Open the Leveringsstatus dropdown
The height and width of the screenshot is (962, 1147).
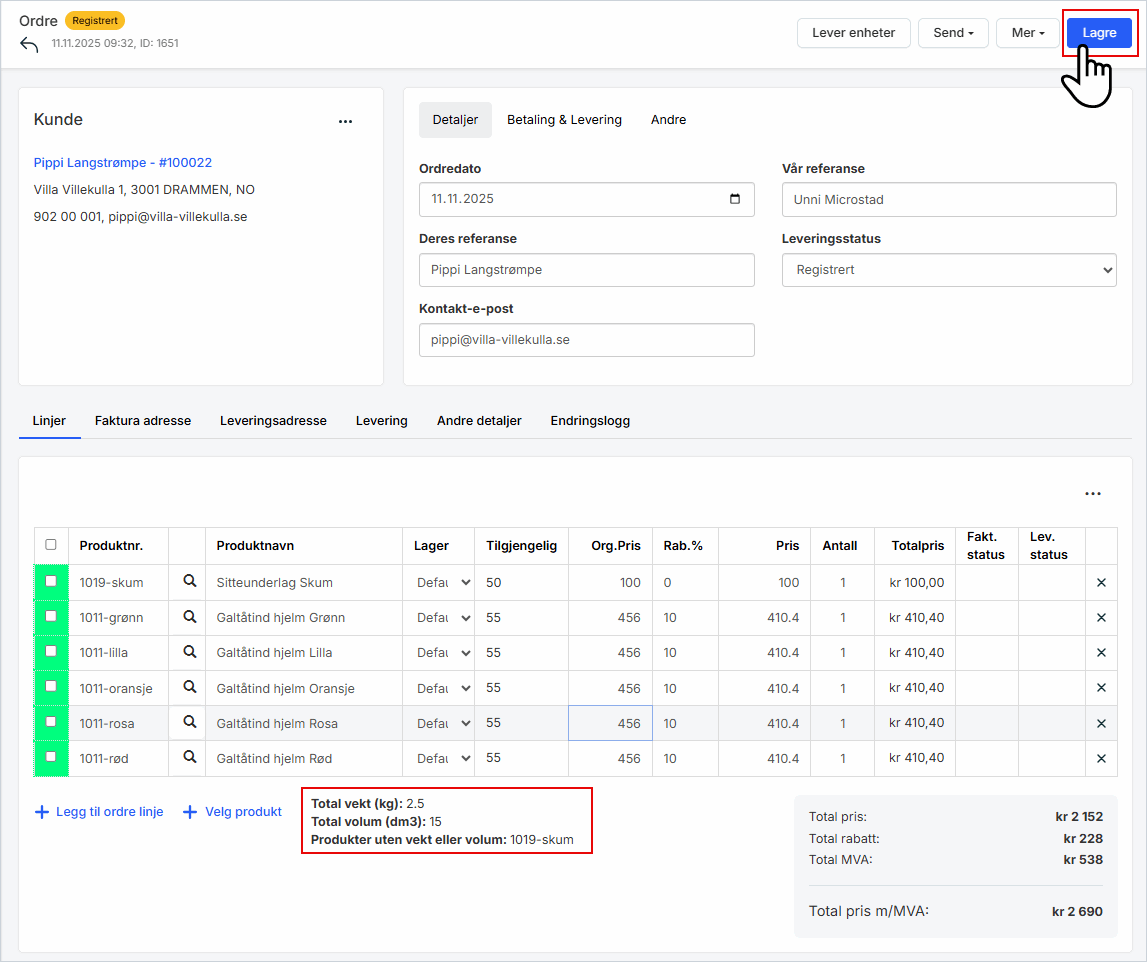click(948, 270)
